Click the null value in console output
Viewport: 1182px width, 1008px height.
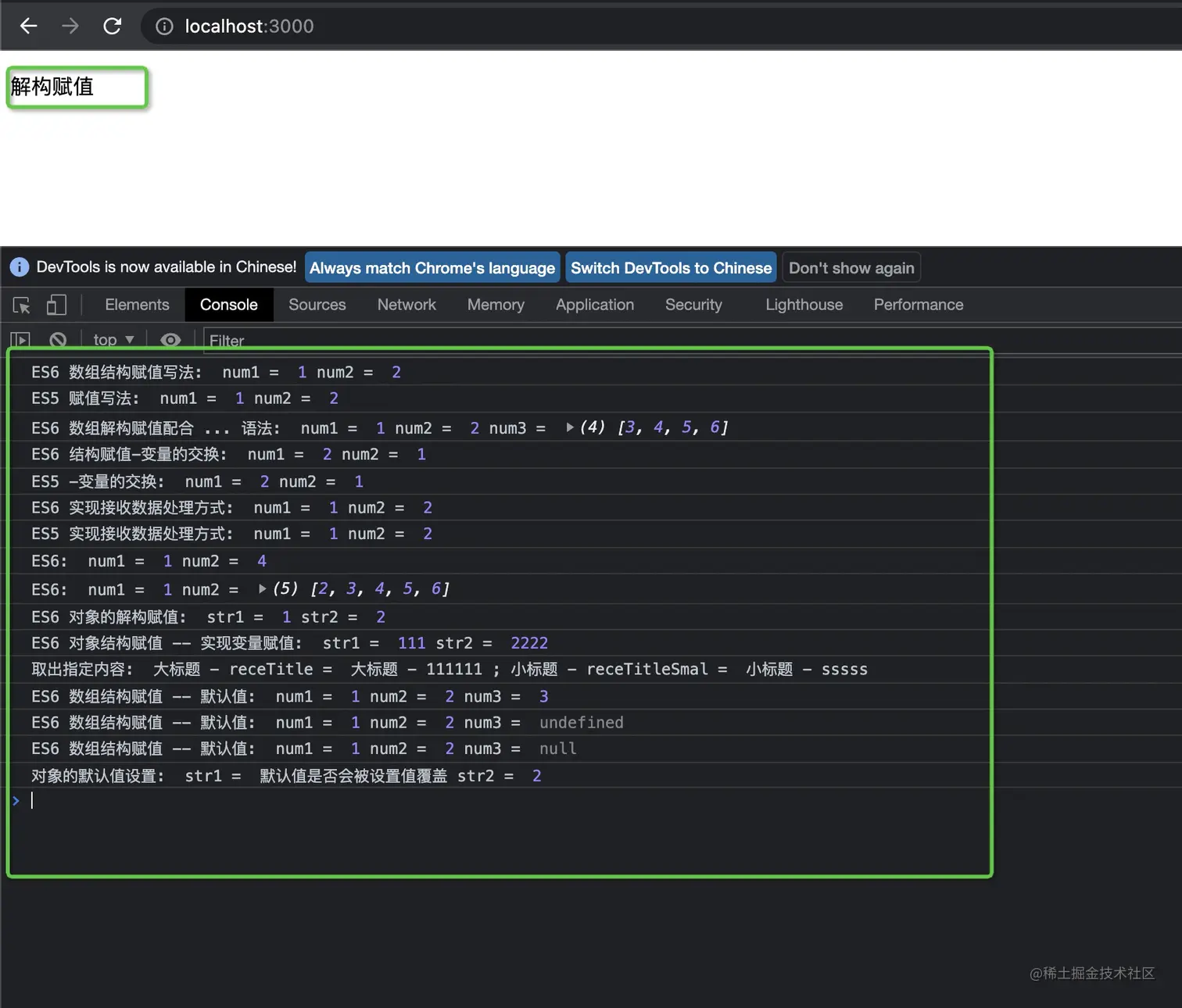pyautogui.click(x=558, y=749)
